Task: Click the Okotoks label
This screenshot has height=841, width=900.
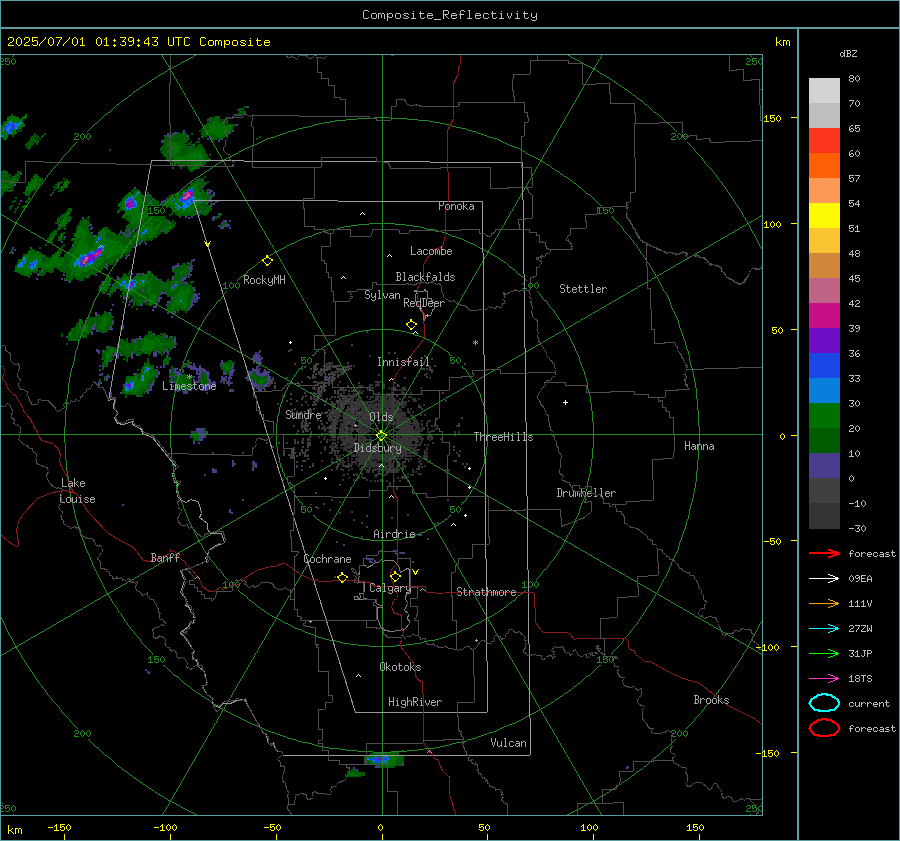Action: 400,667
